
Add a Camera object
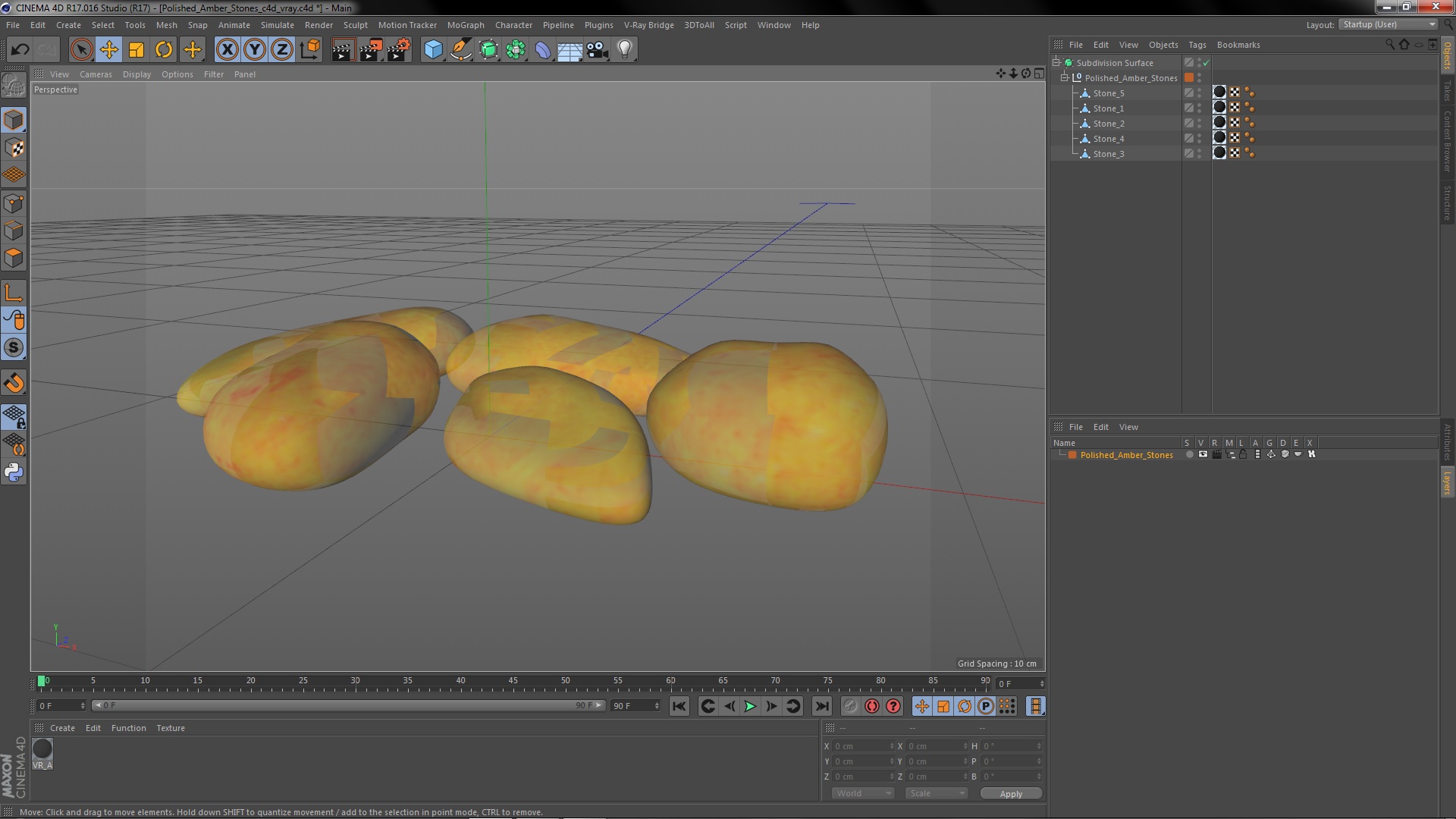[x=598, y=50]
